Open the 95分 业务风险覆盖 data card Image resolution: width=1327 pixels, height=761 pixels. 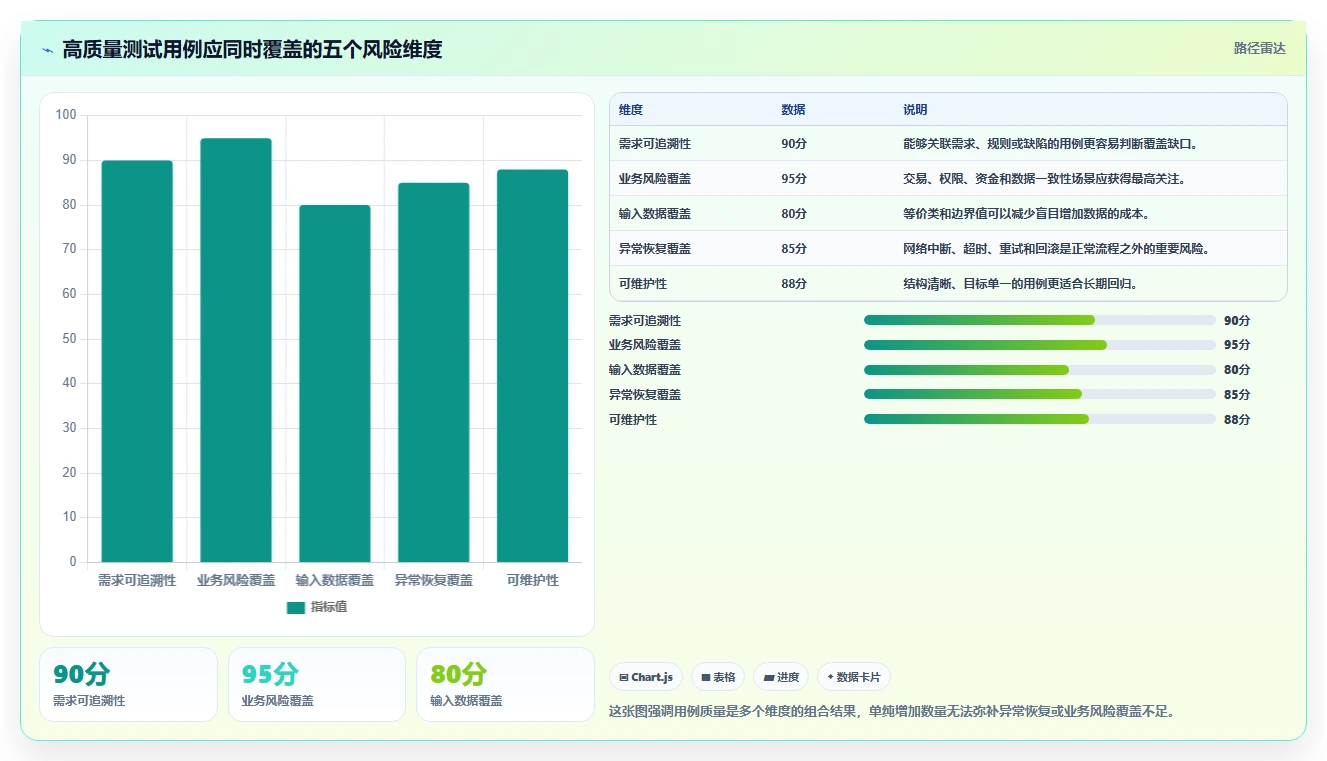pos(317,684)
